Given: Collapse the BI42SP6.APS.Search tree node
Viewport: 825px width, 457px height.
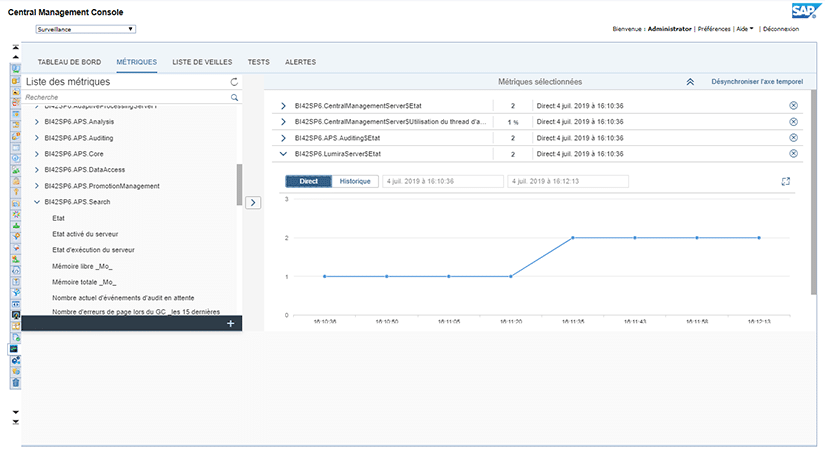Looking at the screenshot, I should tap(37, 202).
